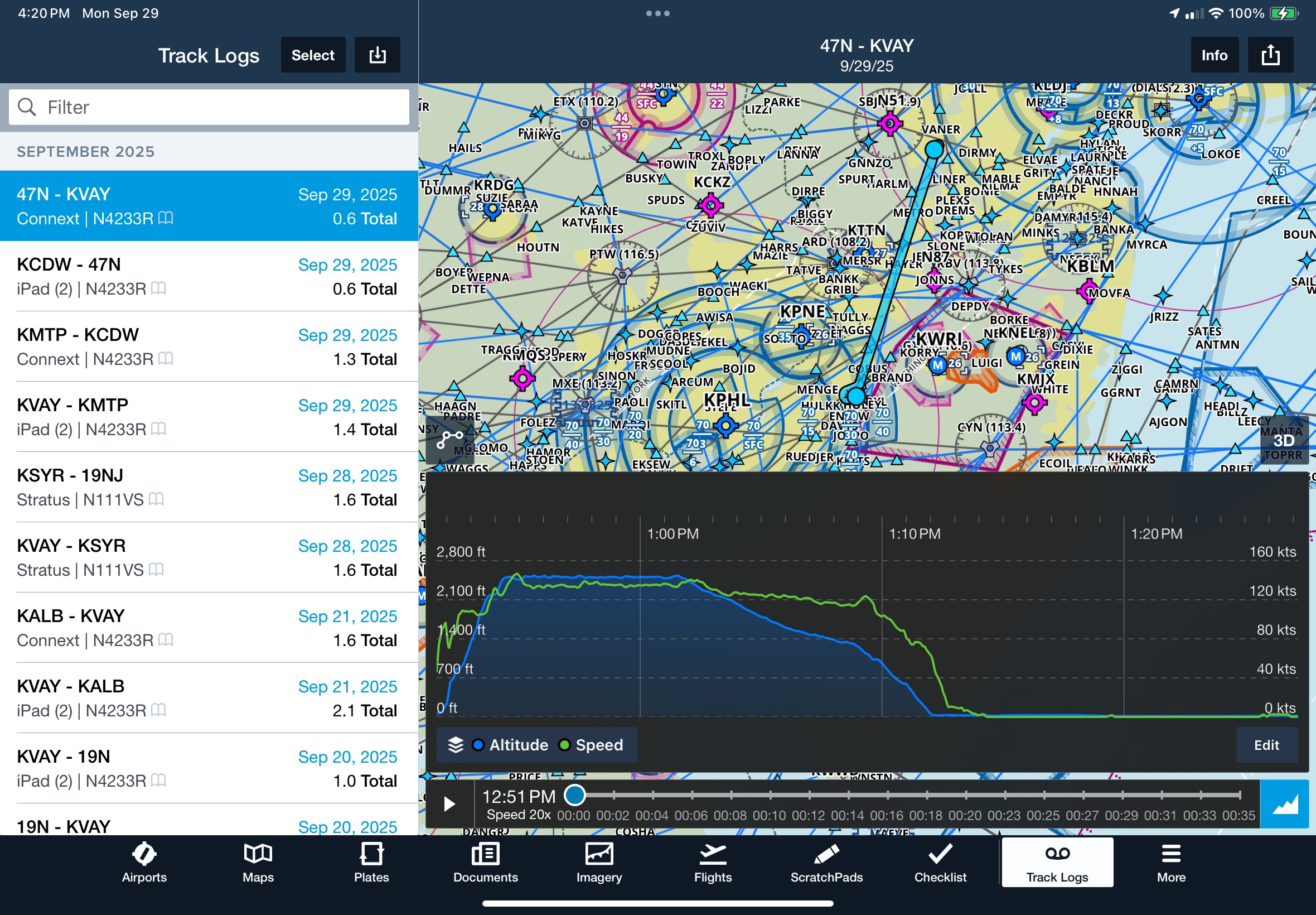Tap the three-dot multitasking menu at top
Image resolution: width=1316 pixels, height=915 pixels.
tap(657, 13)
